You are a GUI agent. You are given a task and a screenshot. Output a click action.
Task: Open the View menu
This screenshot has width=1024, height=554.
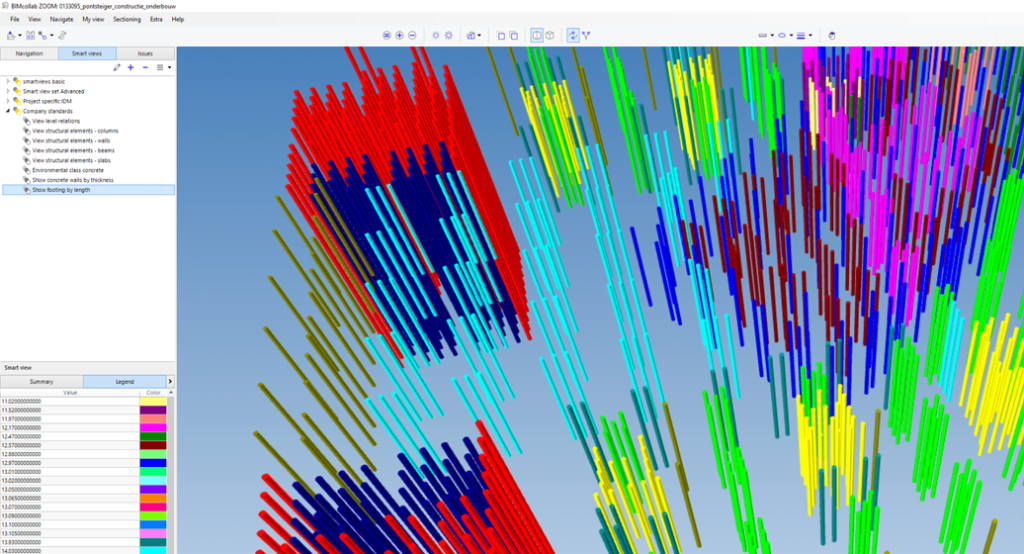[x=34, y=19]
